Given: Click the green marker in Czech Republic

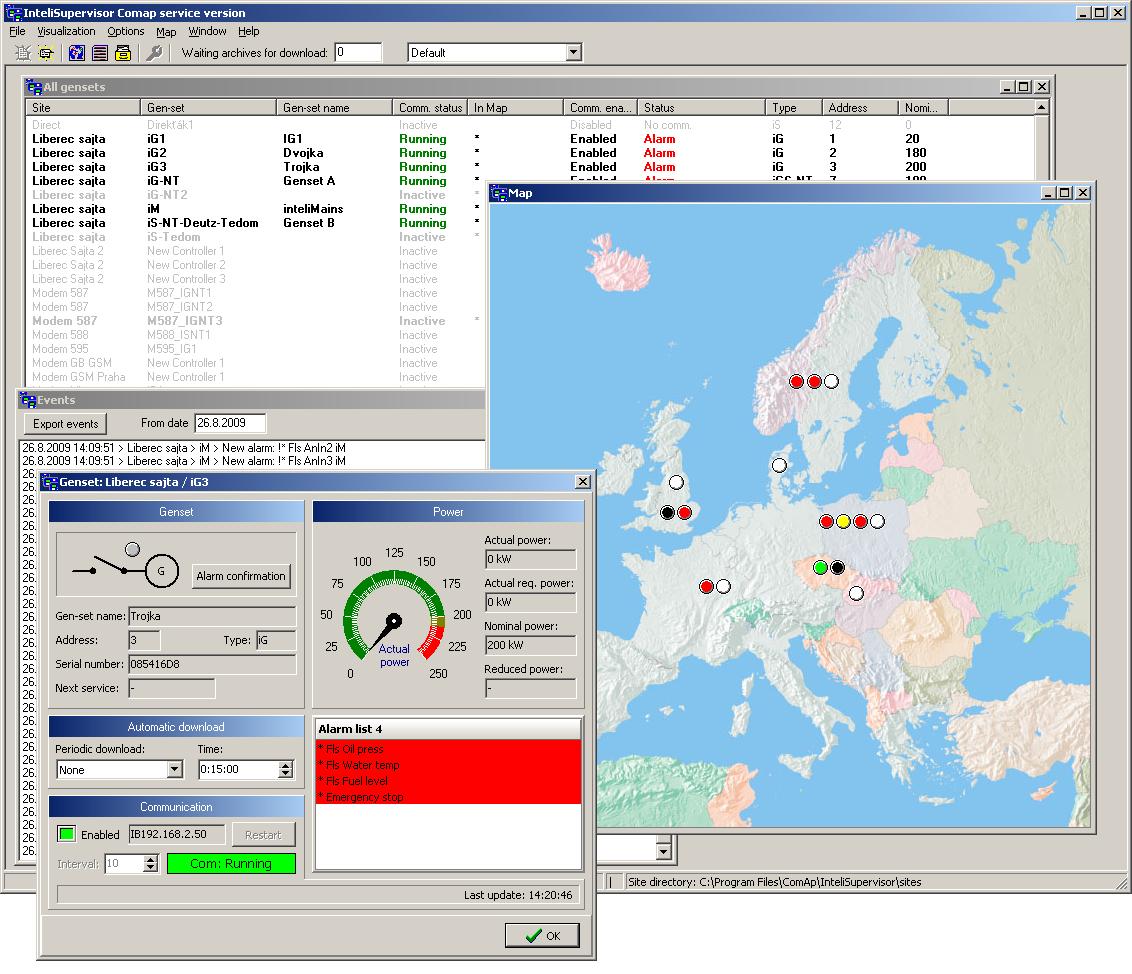Looking at the screenshot, I should click(x=820, y=568).
